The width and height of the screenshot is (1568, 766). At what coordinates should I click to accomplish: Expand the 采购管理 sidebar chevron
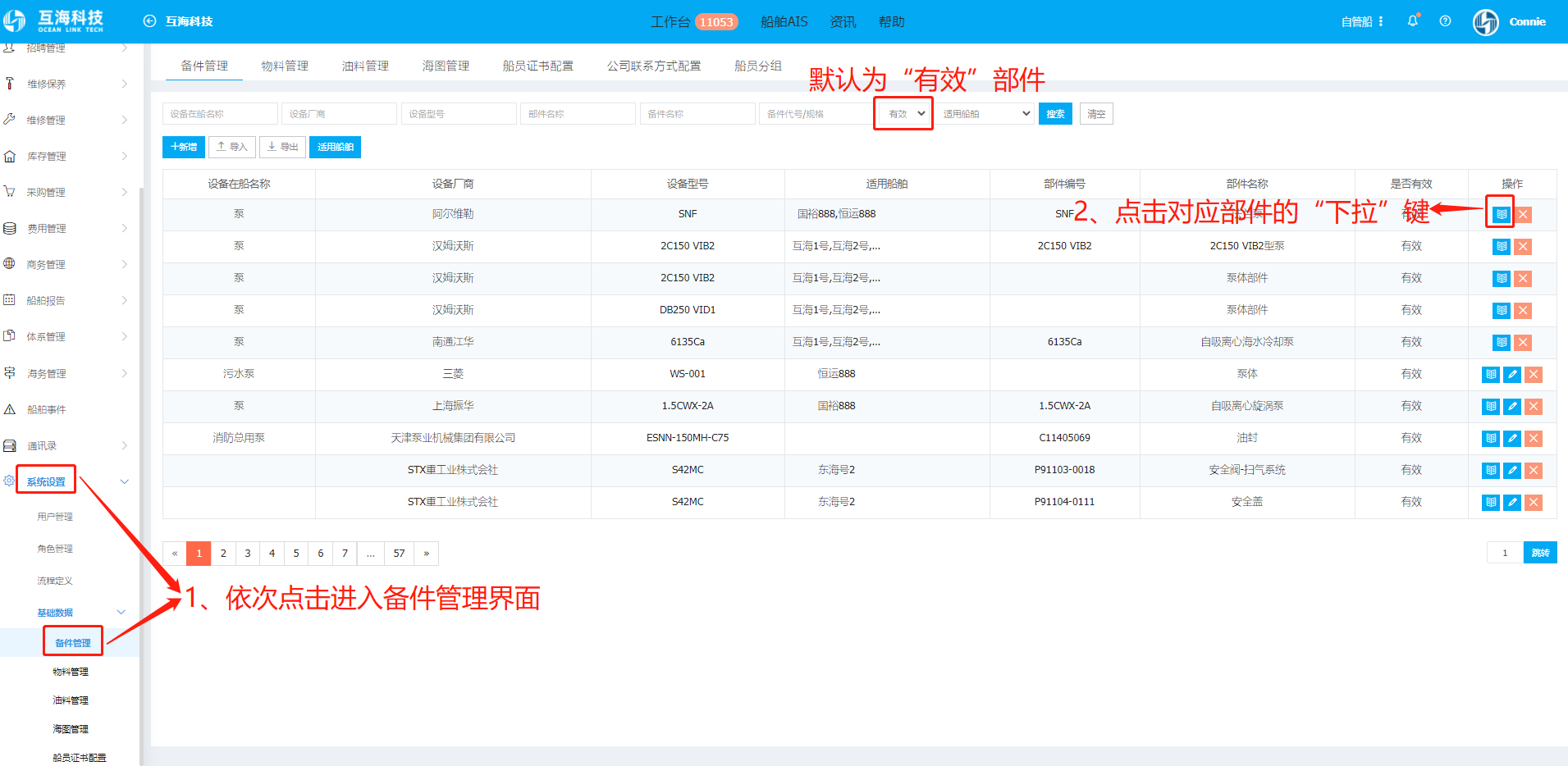point(125,192)
